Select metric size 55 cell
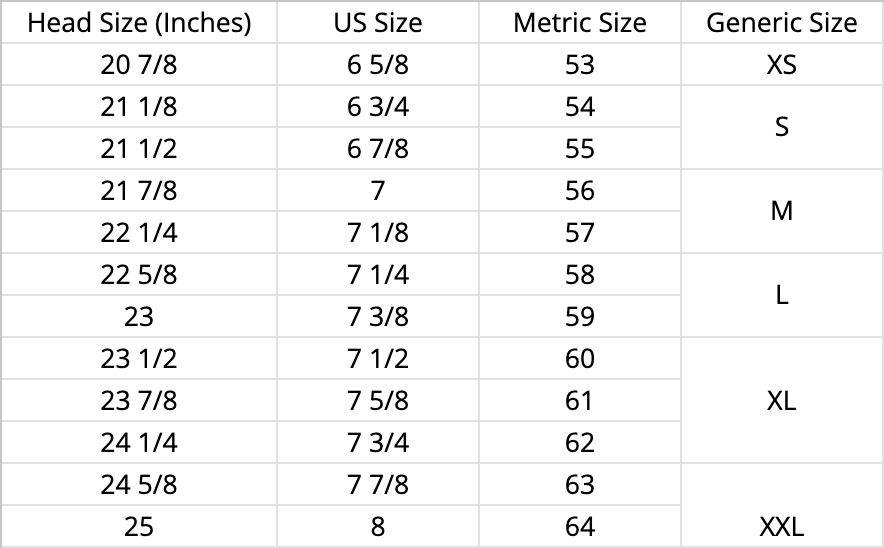Viewport: 884px width, 548px height. pos(580,149)
